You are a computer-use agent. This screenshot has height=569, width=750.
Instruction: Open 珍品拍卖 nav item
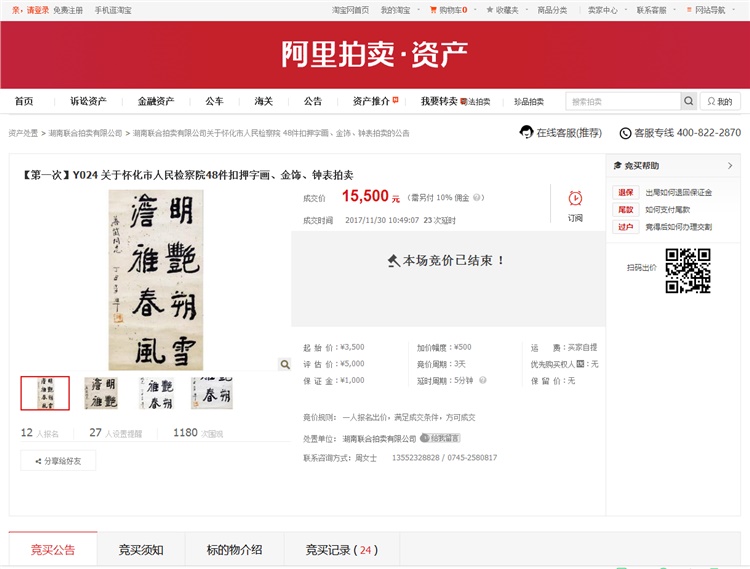pyautogui.click(x=529, y=101)
